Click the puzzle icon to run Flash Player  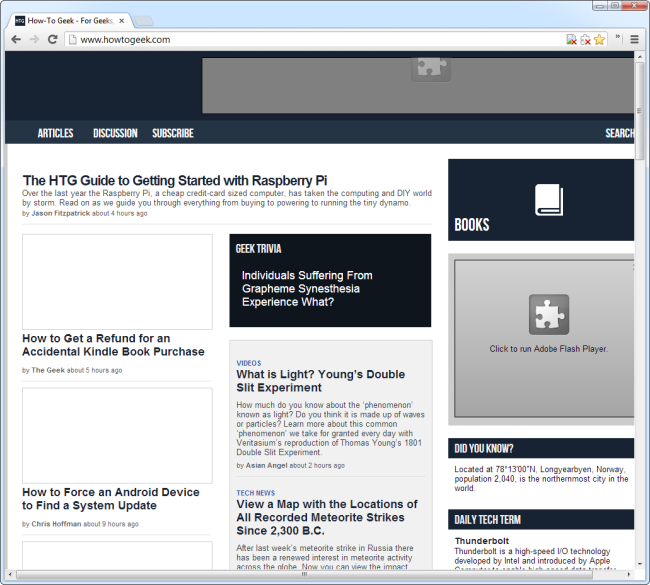[x=549, y=315]
